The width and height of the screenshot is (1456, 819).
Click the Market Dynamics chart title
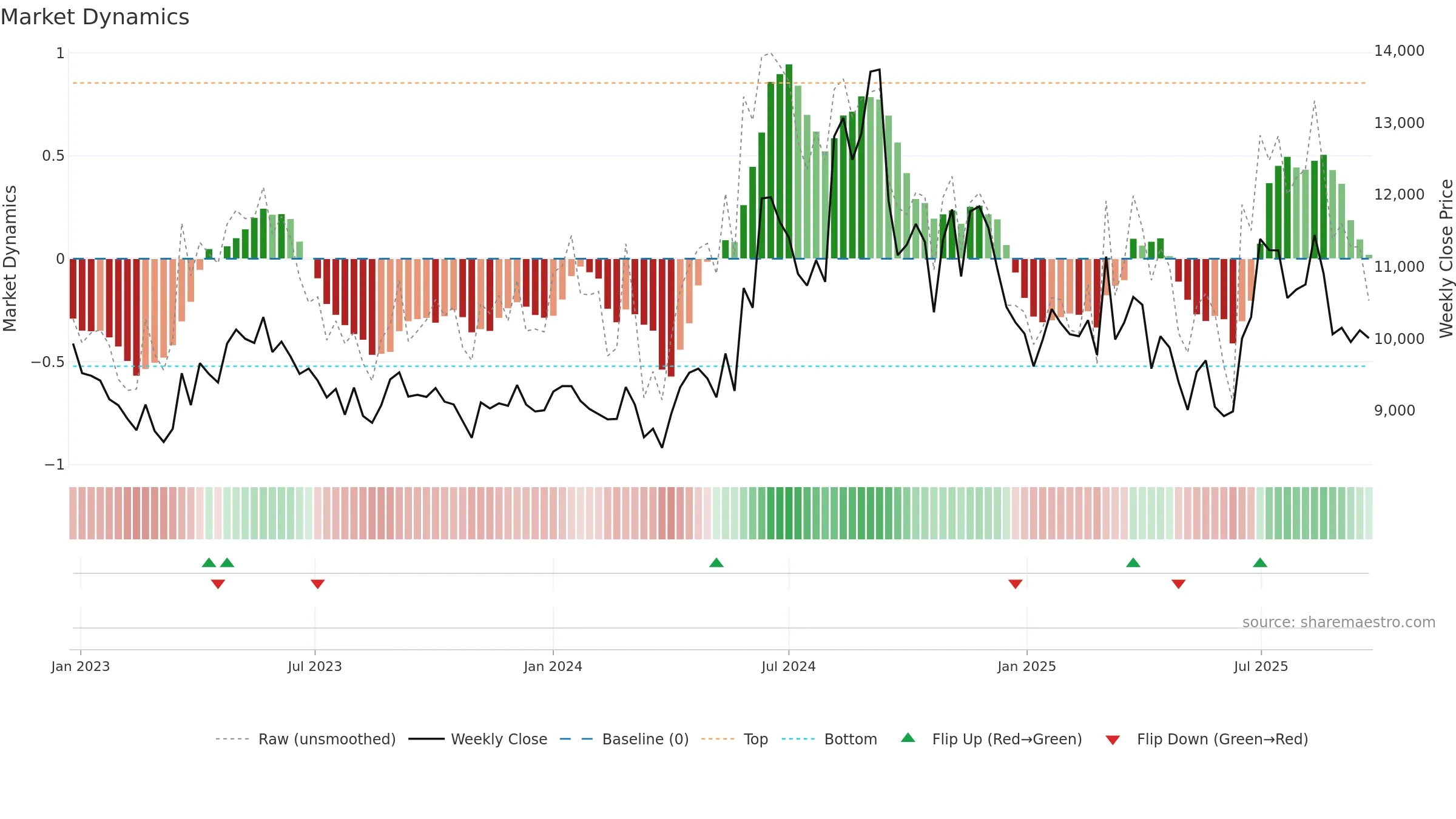click(x=95, y=17)
